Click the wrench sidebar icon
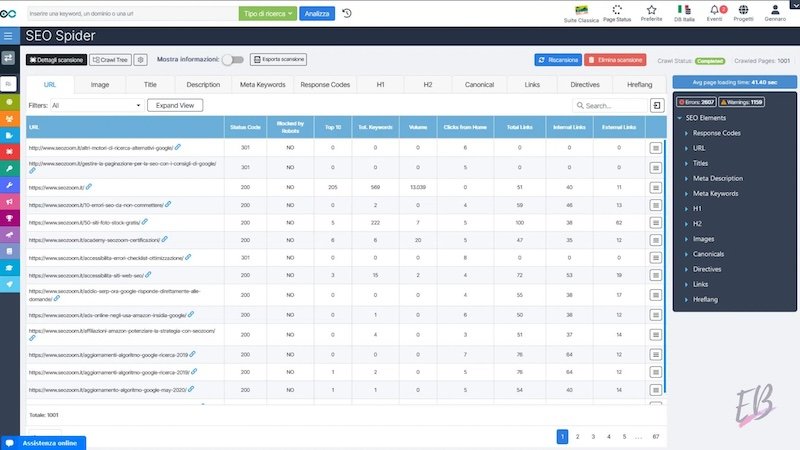This screenshot has height=450, width=800. 9,185
